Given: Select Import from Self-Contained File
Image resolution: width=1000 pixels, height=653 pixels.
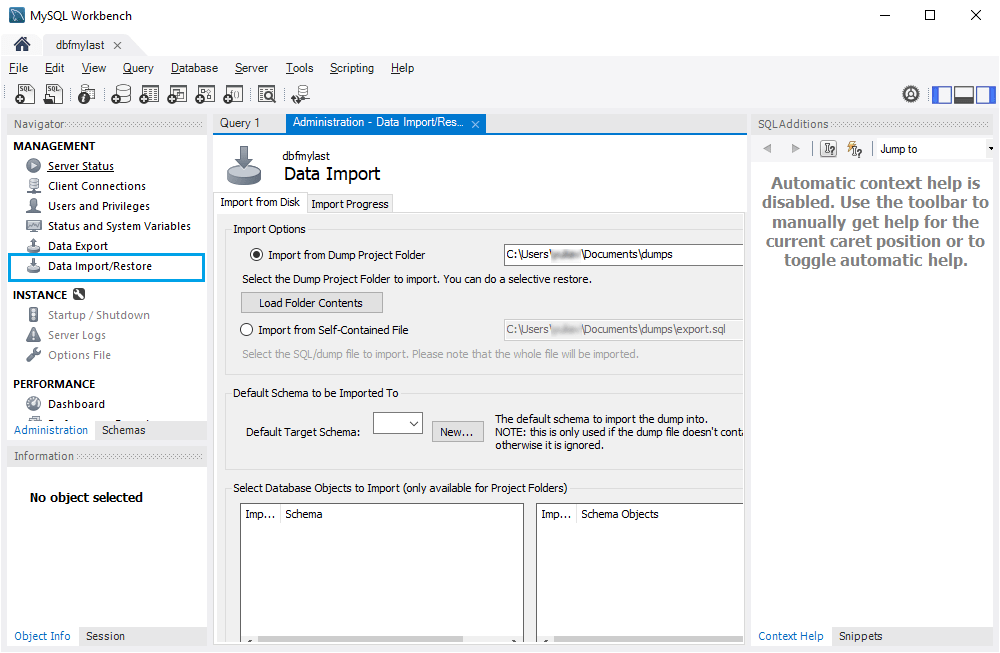Looking at the screenshot, I should point(246,330).
